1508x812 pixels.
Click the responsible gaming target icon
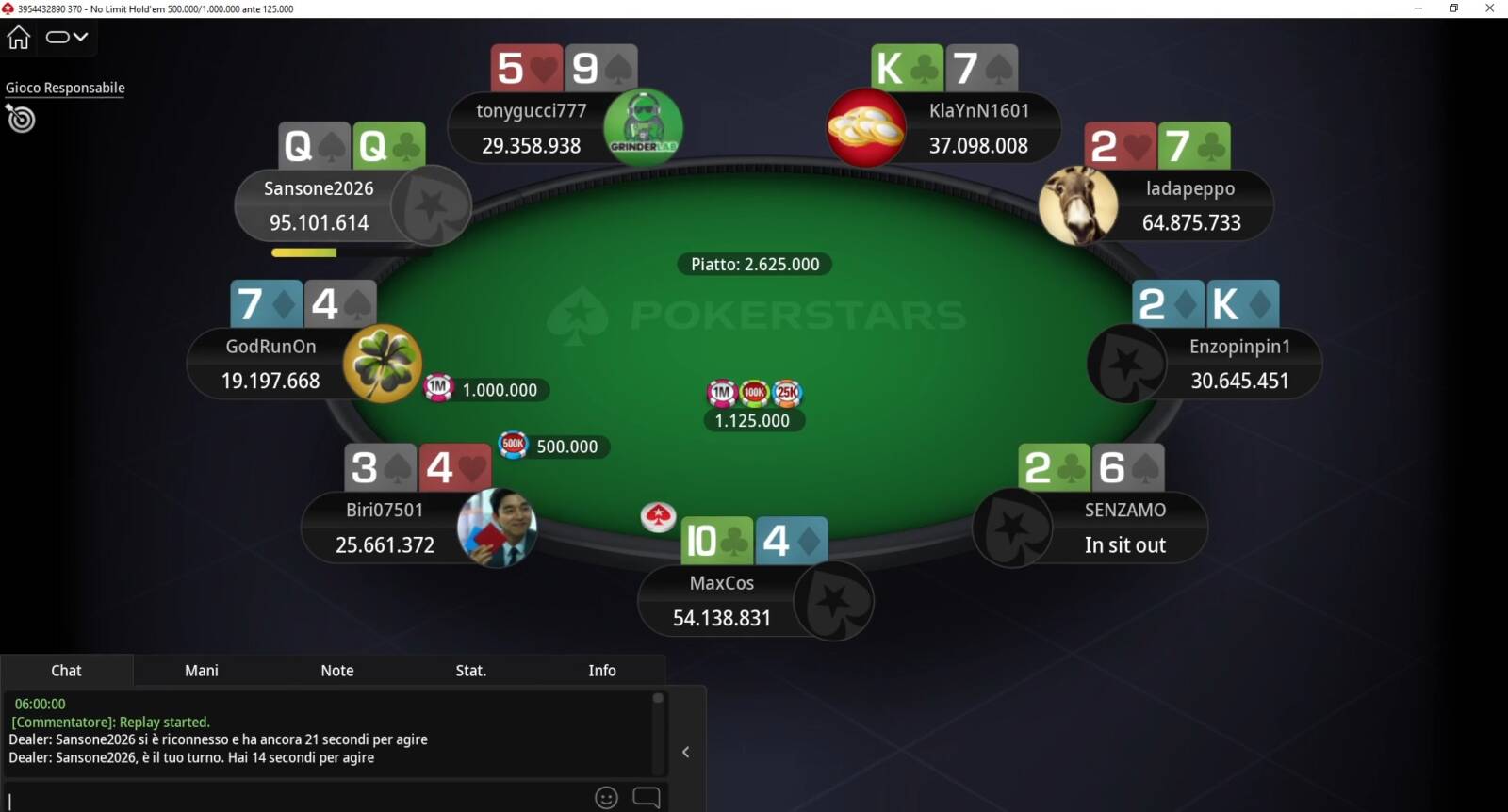[21, 119]
